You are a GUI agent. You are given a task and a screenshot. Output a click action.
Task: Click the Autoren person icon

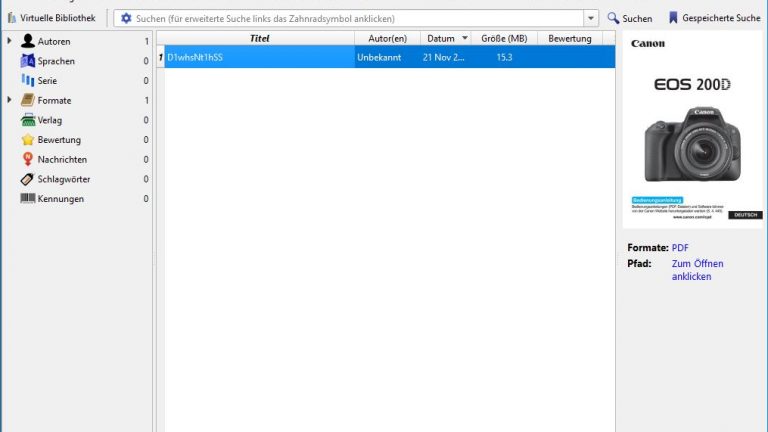(28, 41)
